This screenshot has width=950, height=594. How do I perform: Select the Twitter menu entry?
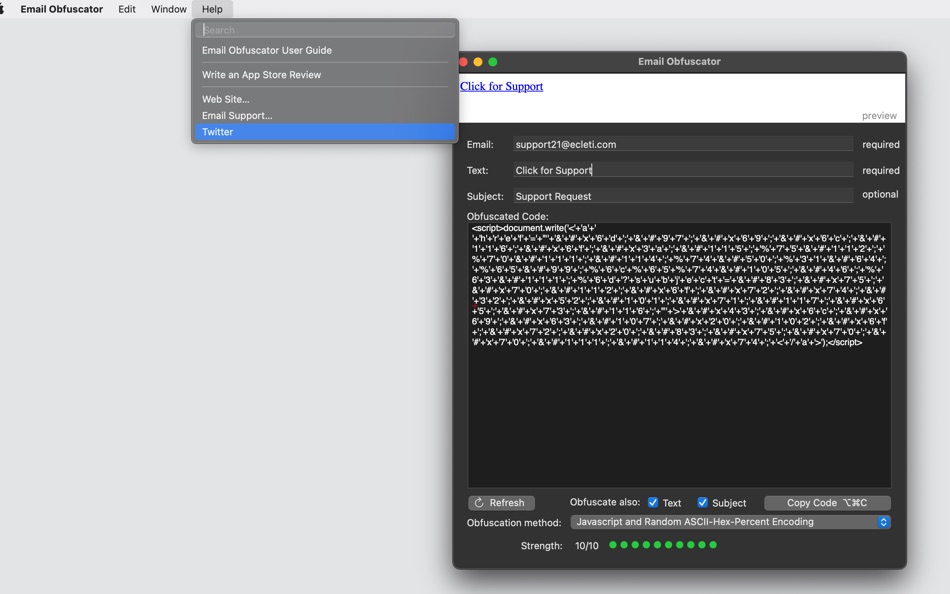[x=325, y=132]
